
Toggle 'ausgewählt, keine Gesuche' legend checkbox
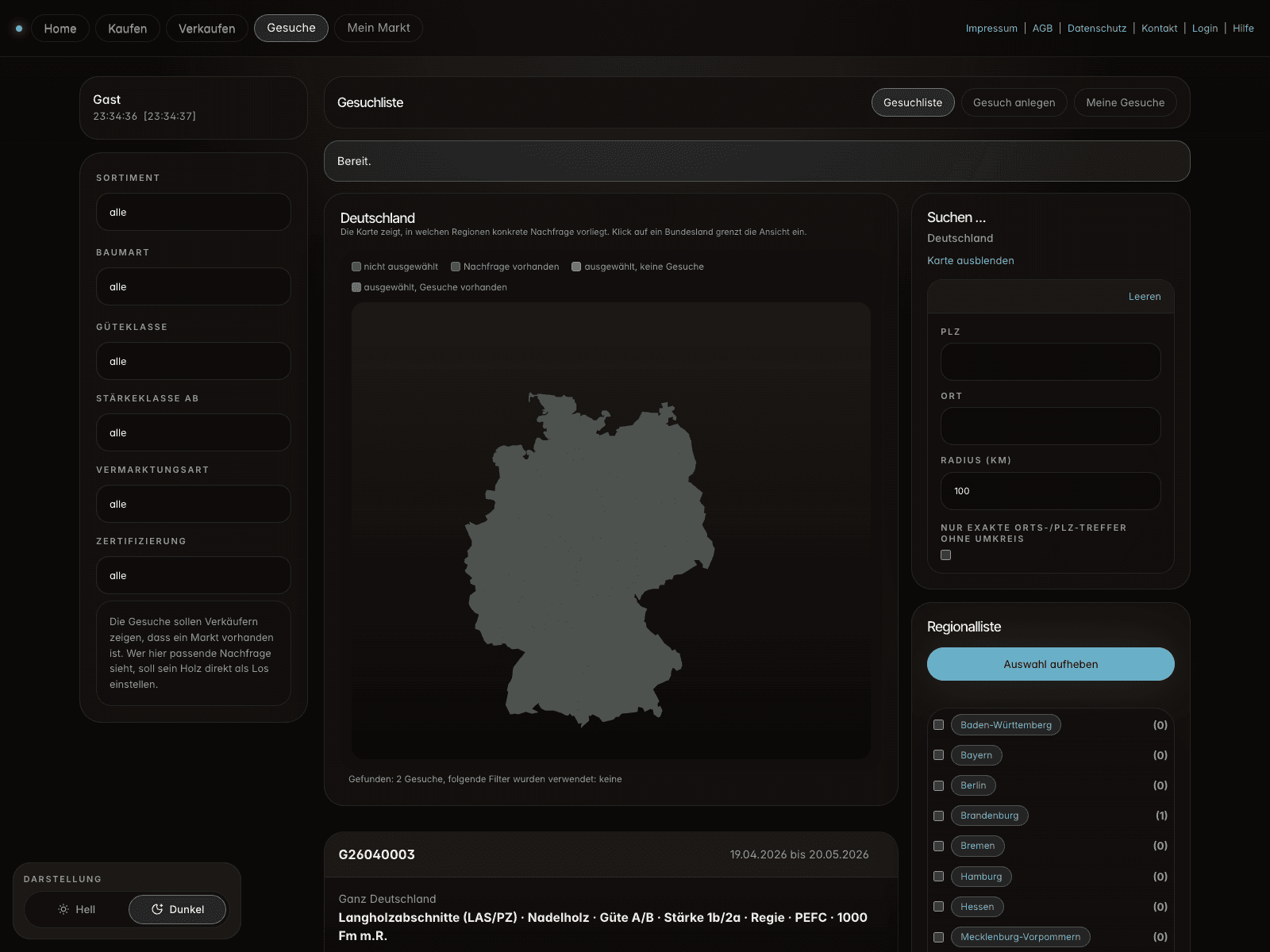[576, 267]
